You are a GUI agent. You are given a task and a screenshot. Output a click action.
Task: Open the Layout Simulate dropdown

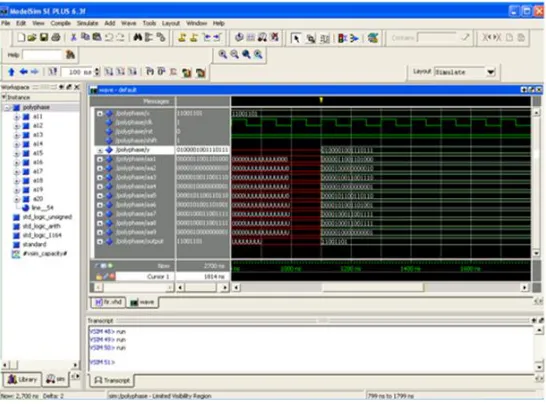click(x=491, y=72)
